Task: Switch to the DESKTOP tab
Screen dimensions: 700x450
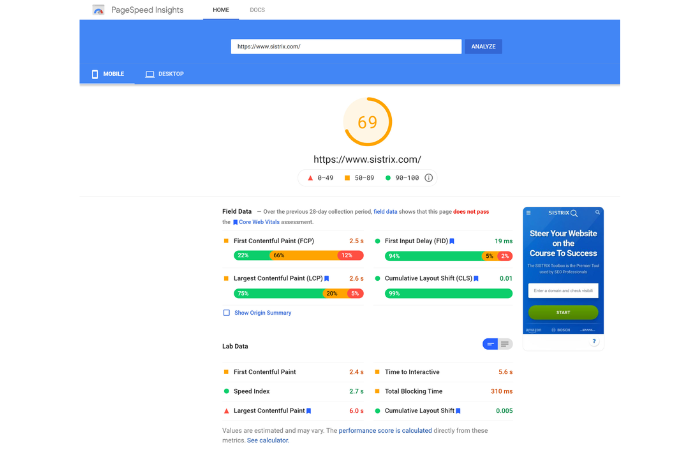Action: (x=164, y=74)
